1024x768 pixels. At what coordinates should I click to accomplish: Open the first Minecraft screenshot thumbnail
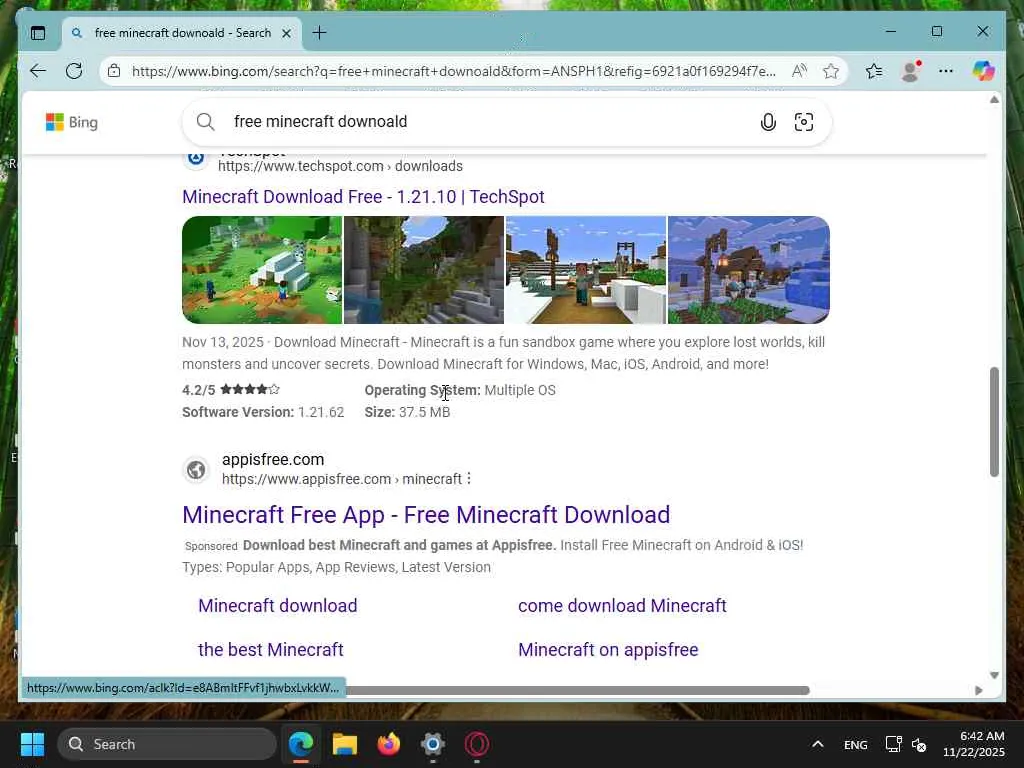[x=262, y=270]
